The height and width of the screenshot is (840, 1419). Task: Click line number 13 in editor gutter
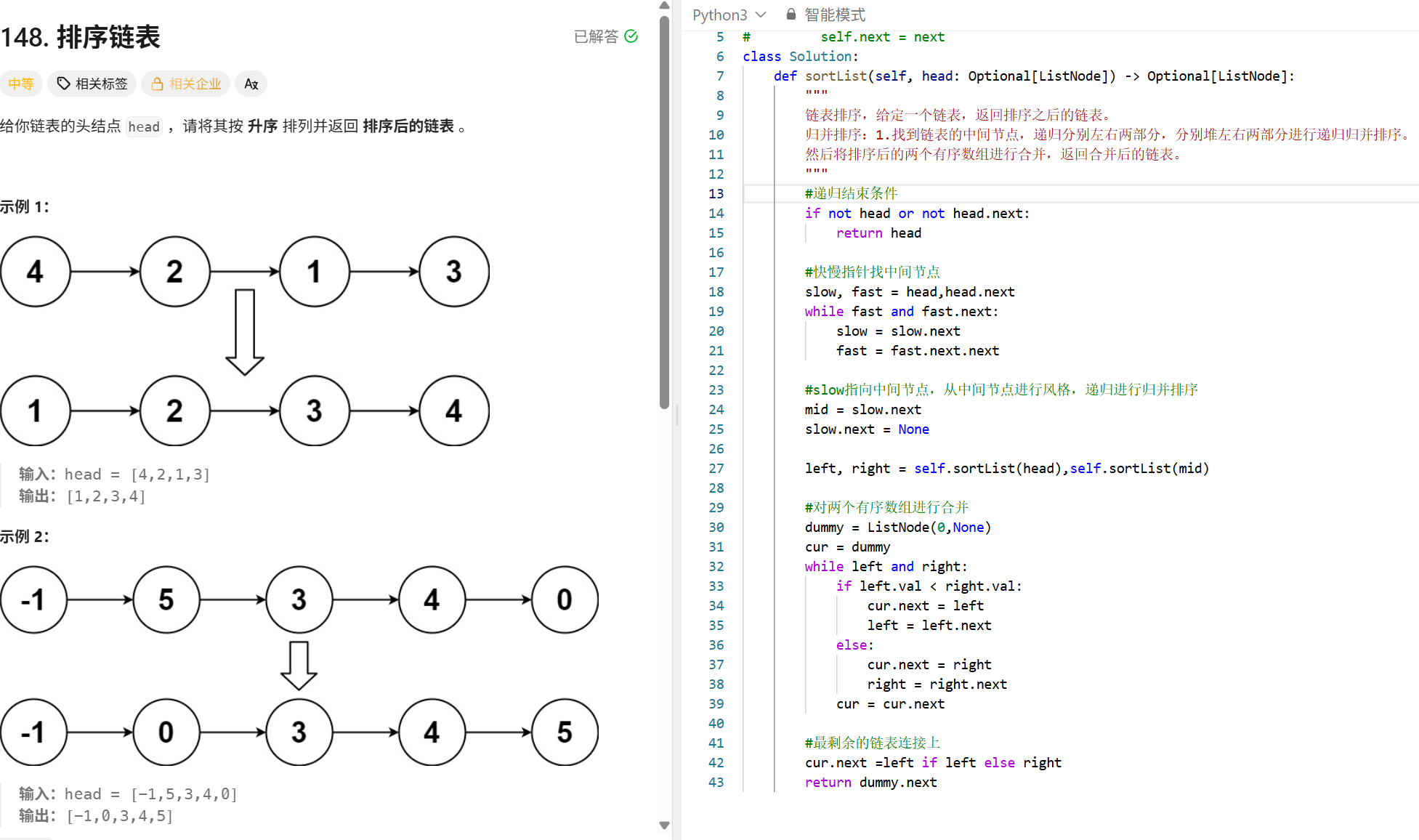click(716, 194)
